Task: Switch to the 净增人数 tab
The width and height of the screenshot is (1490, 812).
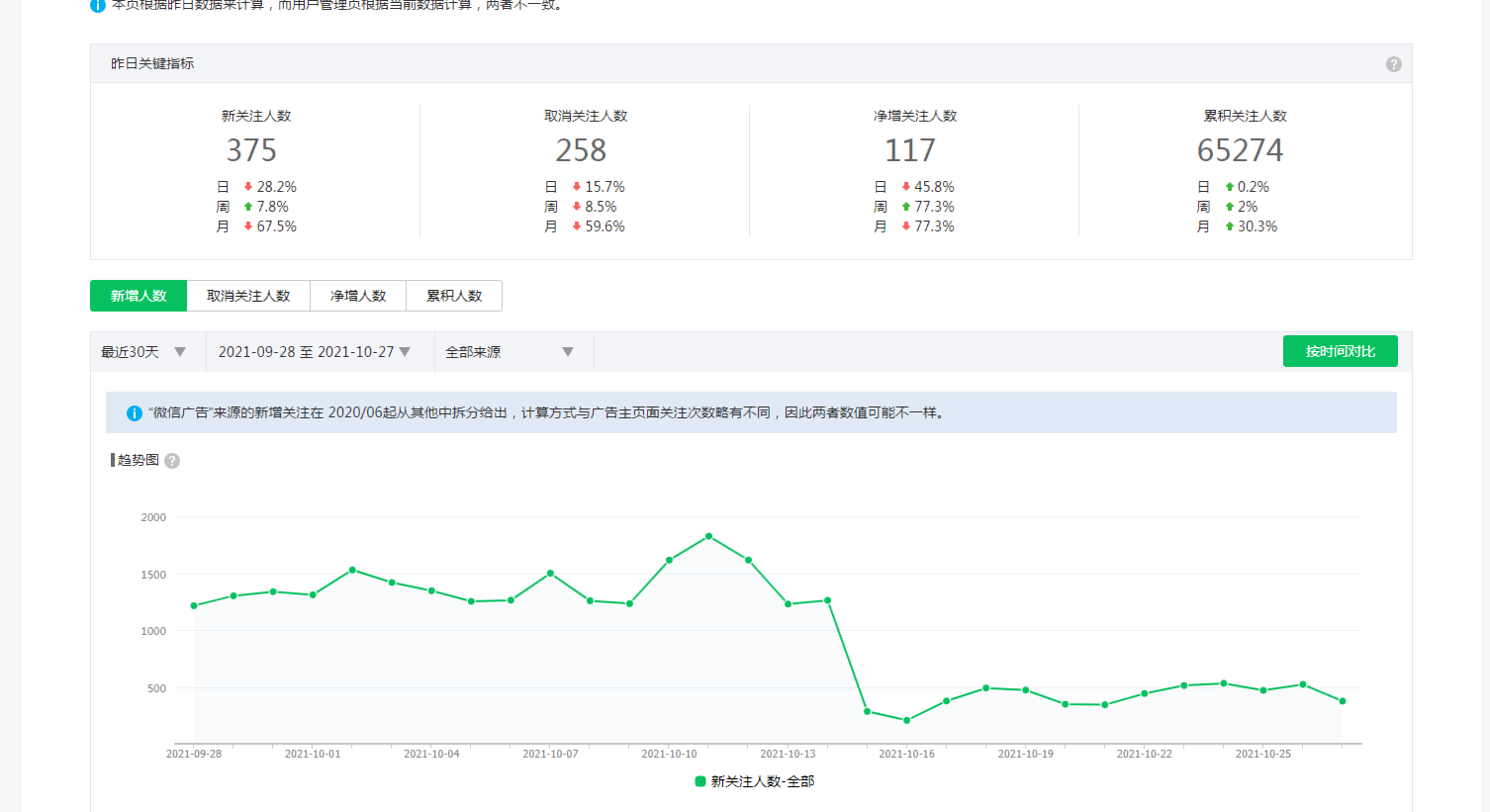Action: pyautogui.click(x=358, y=296)
